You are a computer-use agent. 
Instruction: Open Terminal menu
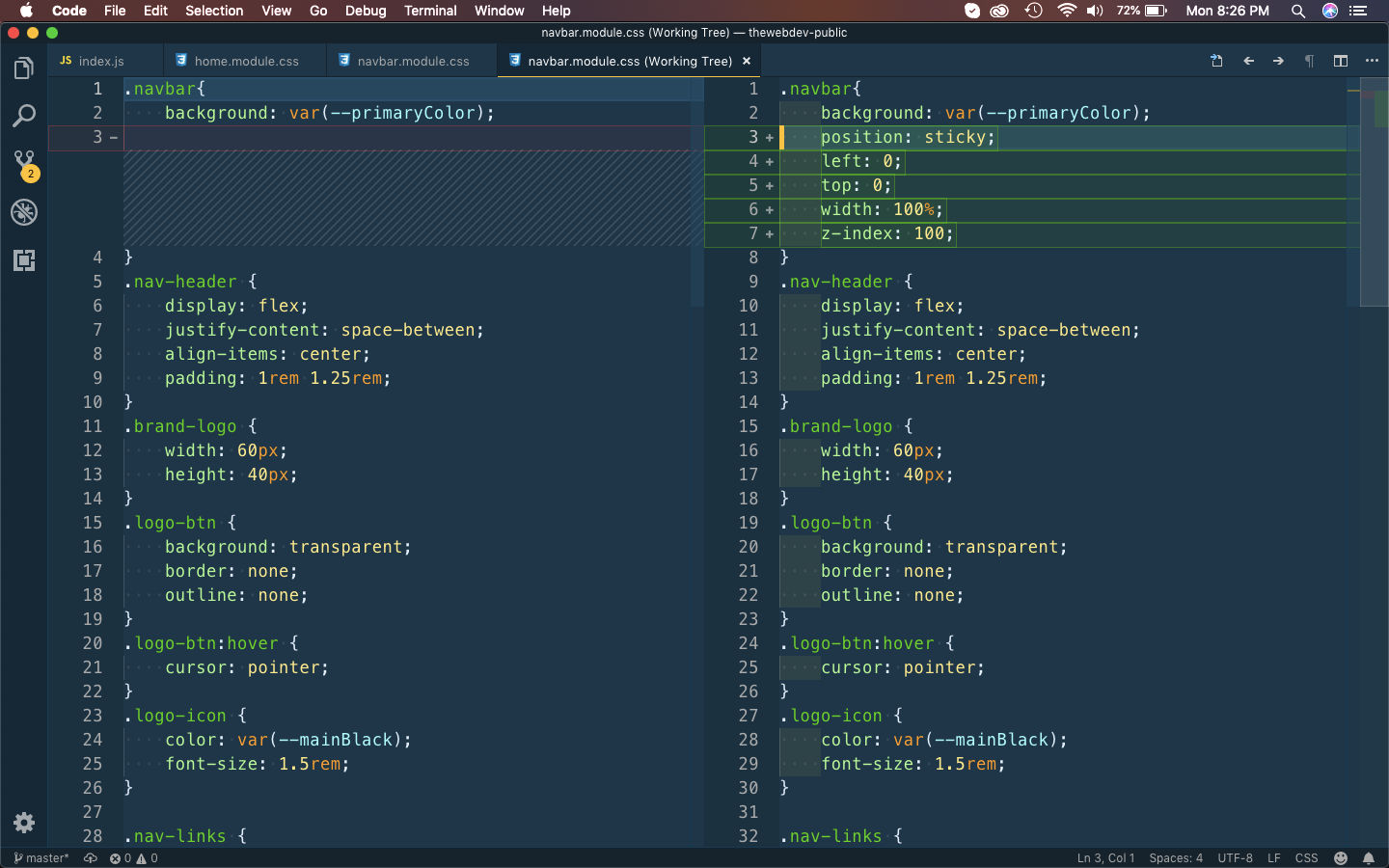[430, 11]
